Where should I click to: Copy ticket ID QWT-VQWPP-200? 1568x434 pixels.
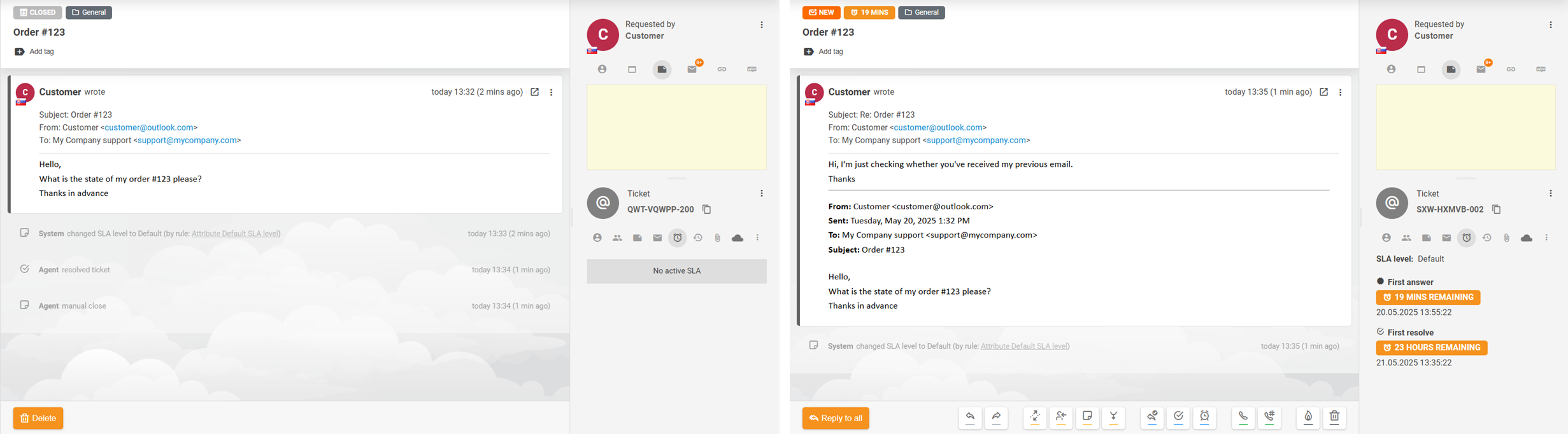point(706,209)
